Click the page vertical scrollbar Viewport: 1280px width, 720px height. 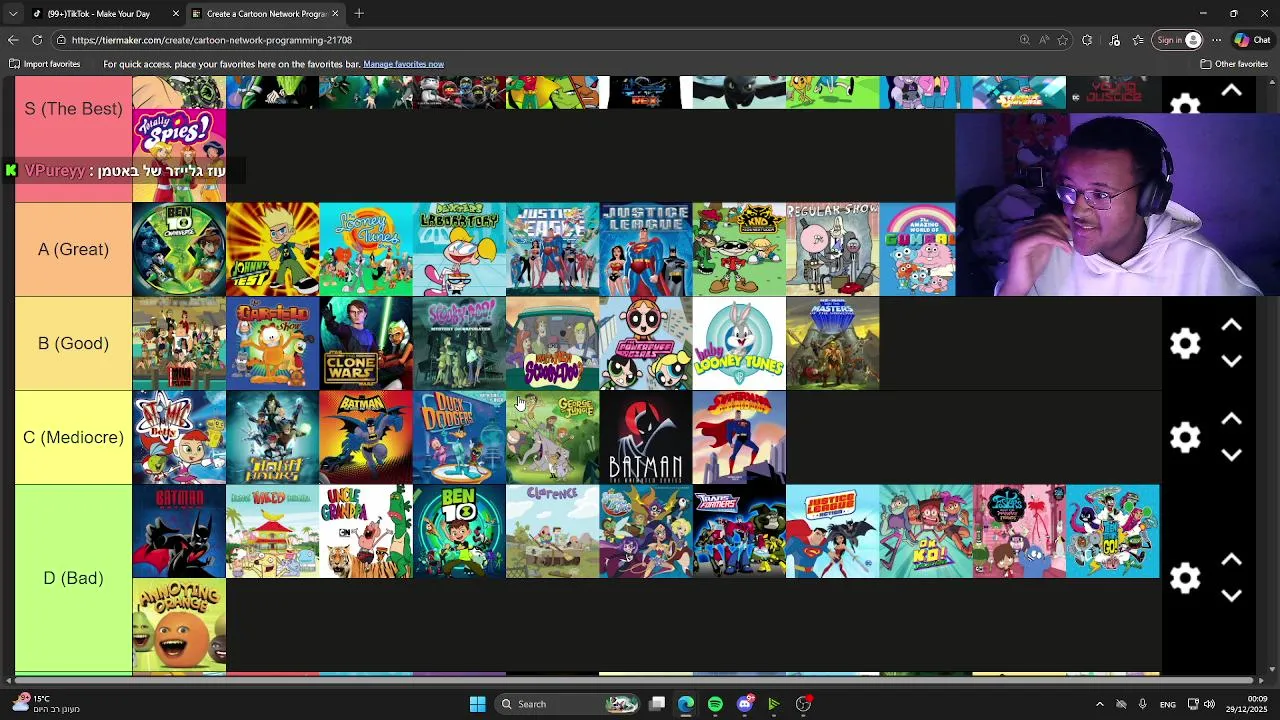point(1272,375)
